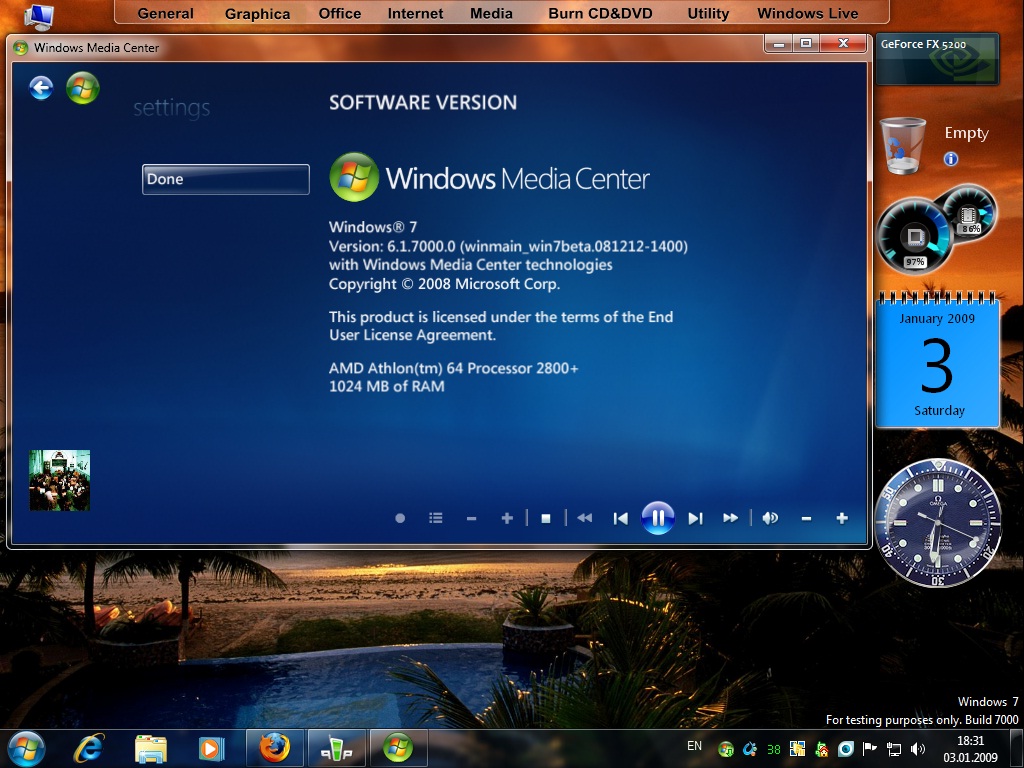Launch Windows Media Player from taskbar
Screen dimensions: 1024x768
click(211, 748)
